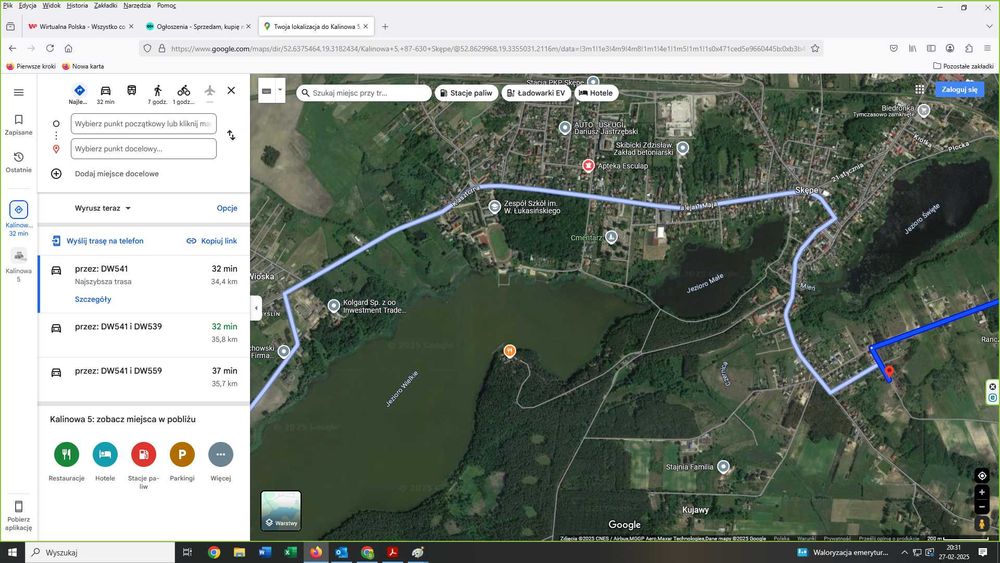Copy the route link, Kopiuj link
Image resolution: width=1000 pixels, height=563 pixels.
click(212, 241)
